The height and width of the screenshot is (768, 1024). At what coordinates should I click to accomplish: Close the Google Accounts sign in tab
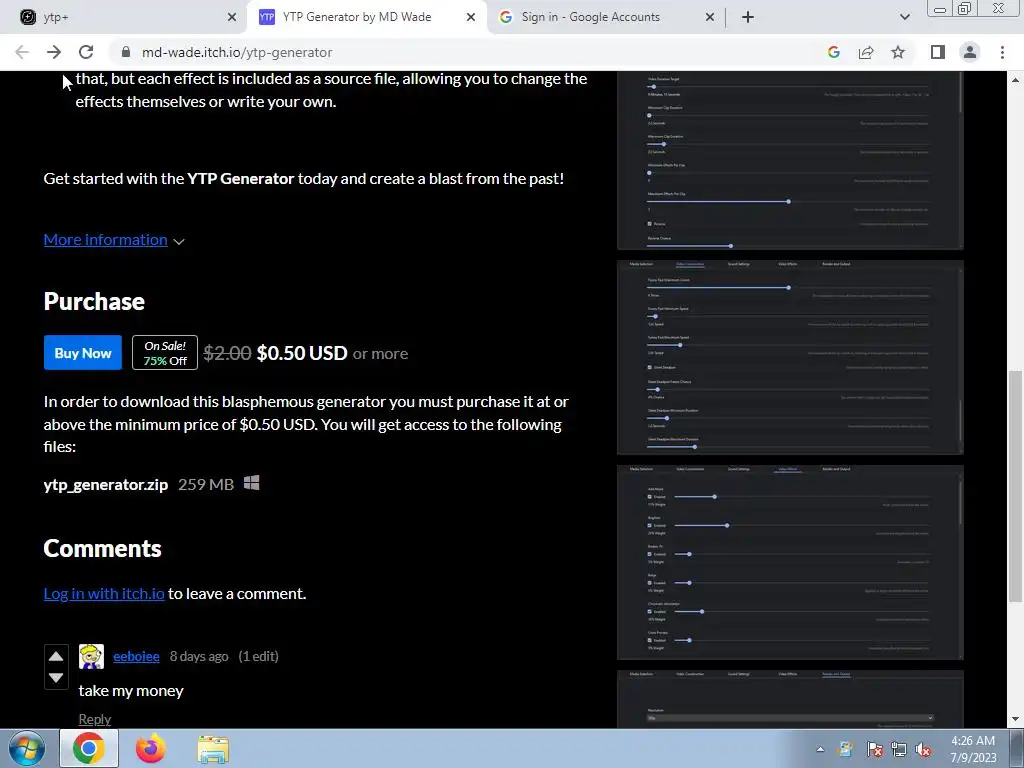click(x=710, y=18)
